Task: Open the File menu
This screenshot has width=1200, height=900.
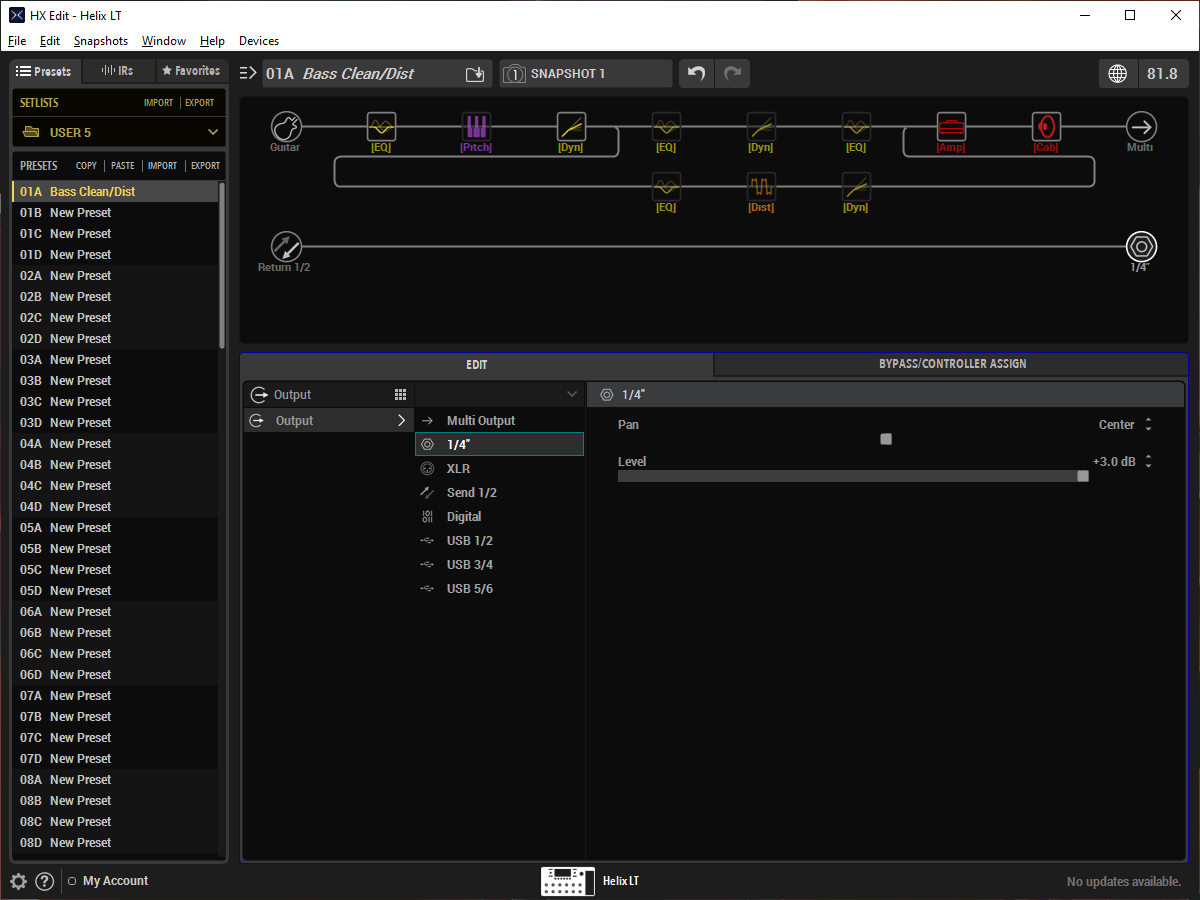Action: click(x=17, y=41)
